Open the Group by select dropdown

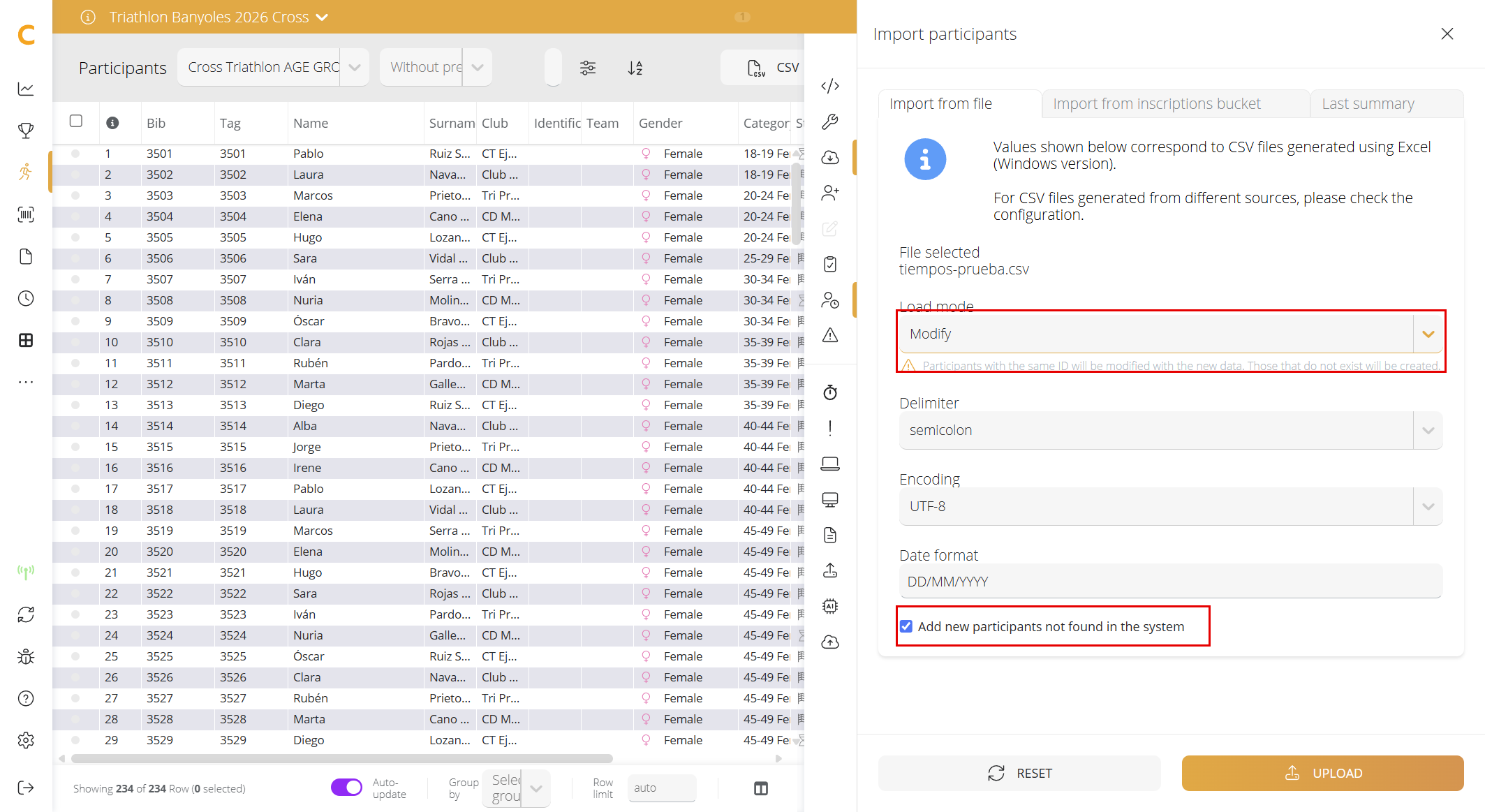516,788
